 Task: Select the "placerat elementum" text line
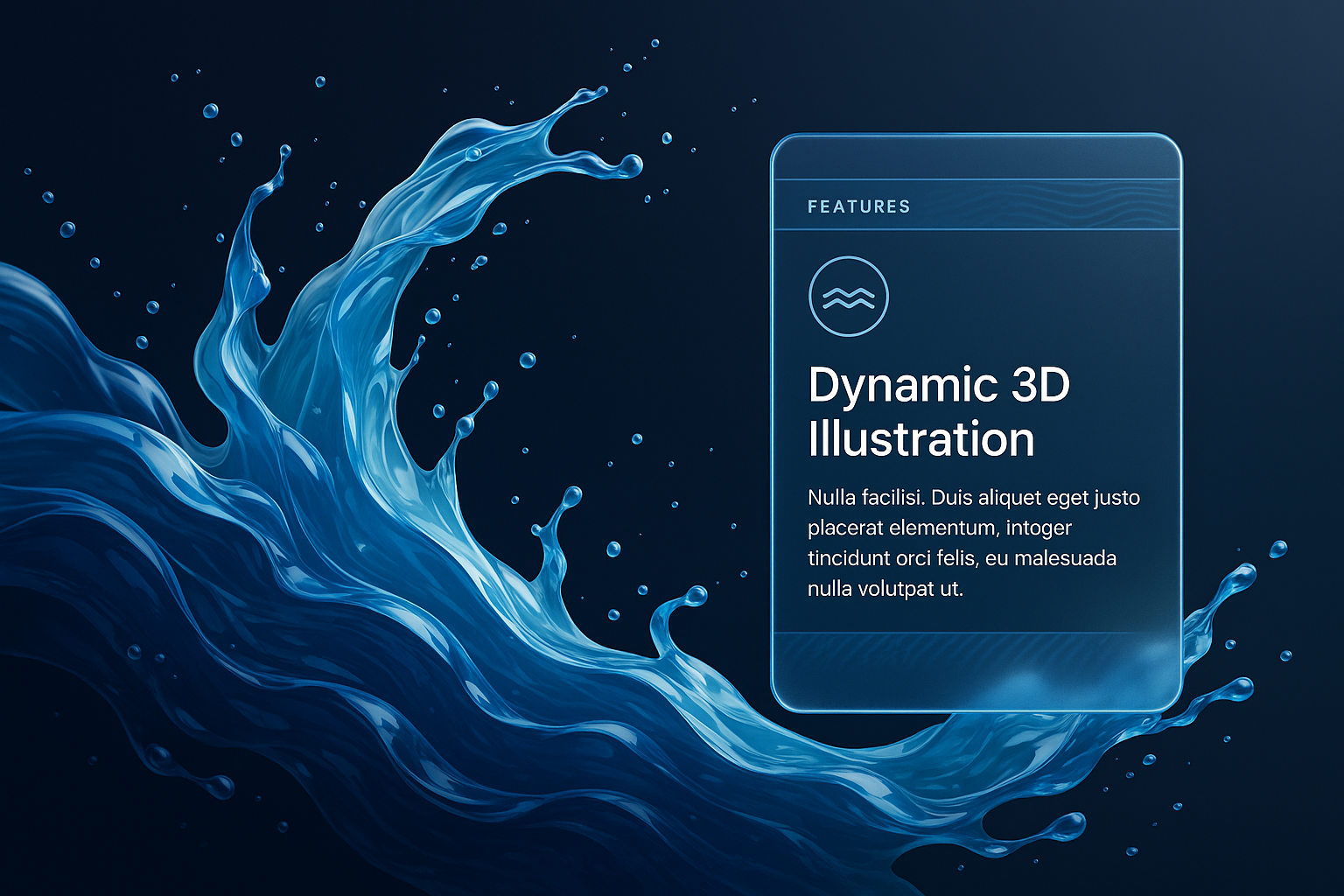[x=939, y=528]
